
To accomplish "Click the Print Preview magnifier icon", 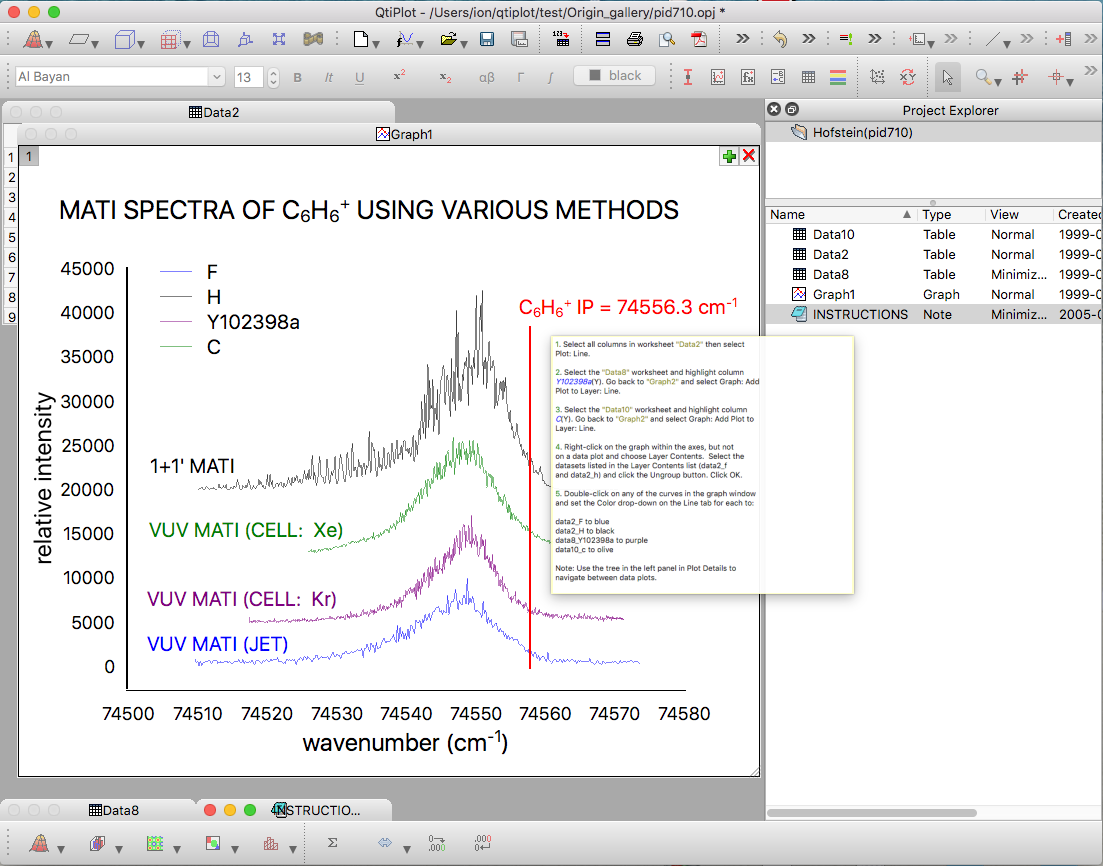I will 666,40.
